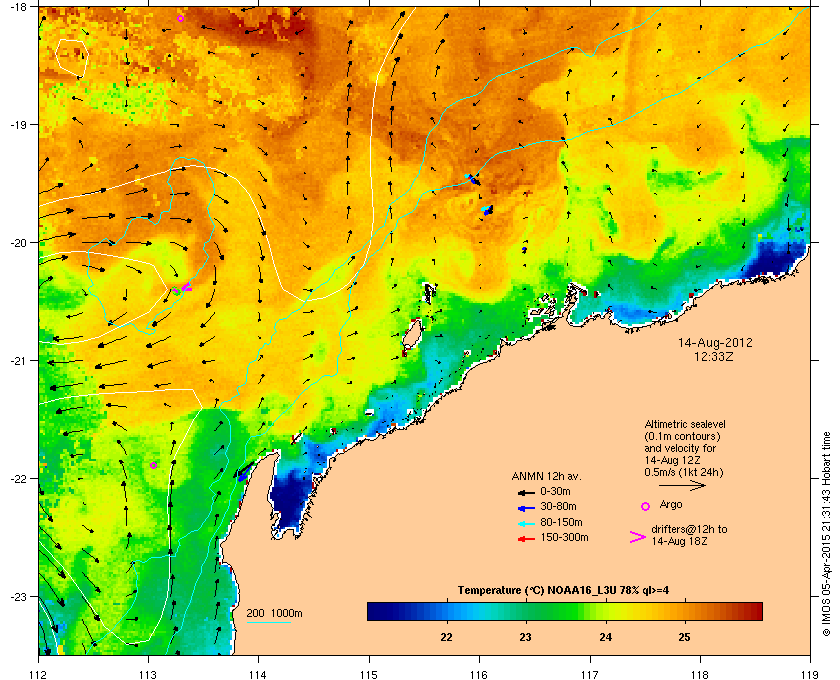Select the Argo float marker near 113°E, 22°S

(x=154, y=465)
